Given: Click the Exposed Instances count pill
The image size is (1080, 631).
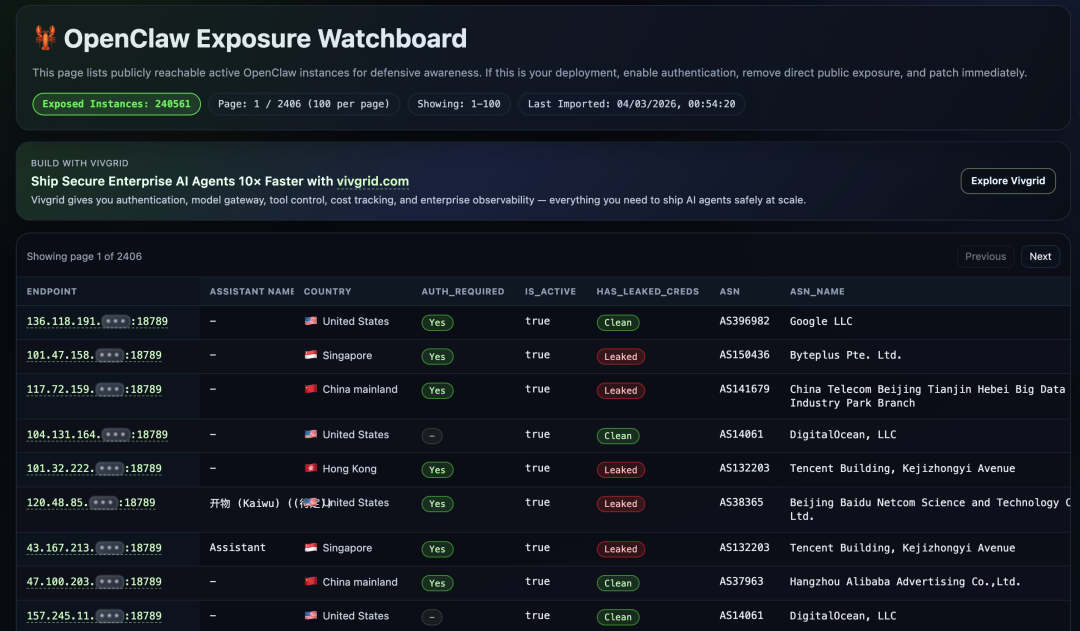Looking at the screenshot, I should (x=116, y=104).
